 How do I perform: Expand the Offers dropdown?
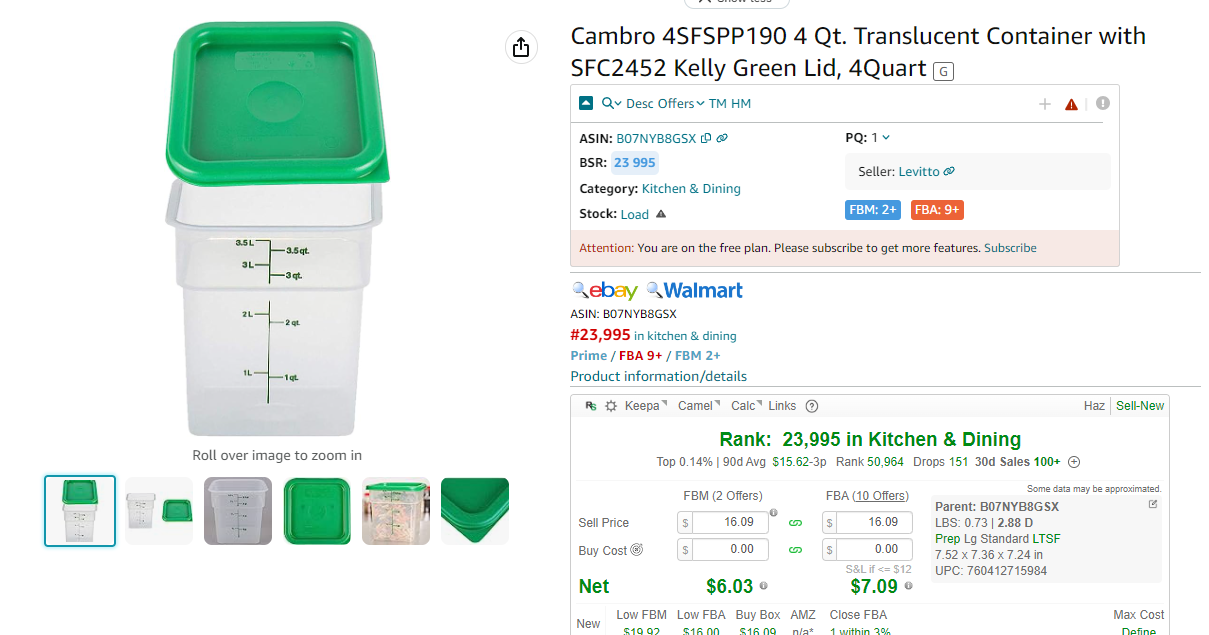pos(681,104)
